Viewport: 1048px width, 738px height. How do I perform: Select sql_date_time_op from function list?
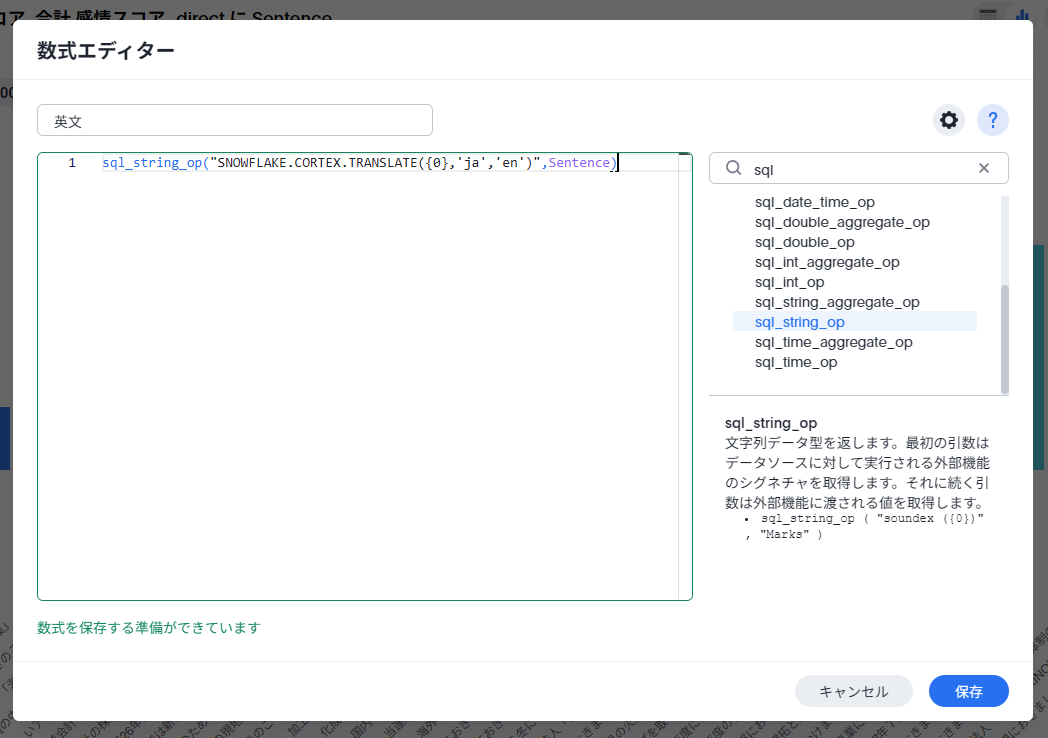pyautogui.click(x=814, y=202)
